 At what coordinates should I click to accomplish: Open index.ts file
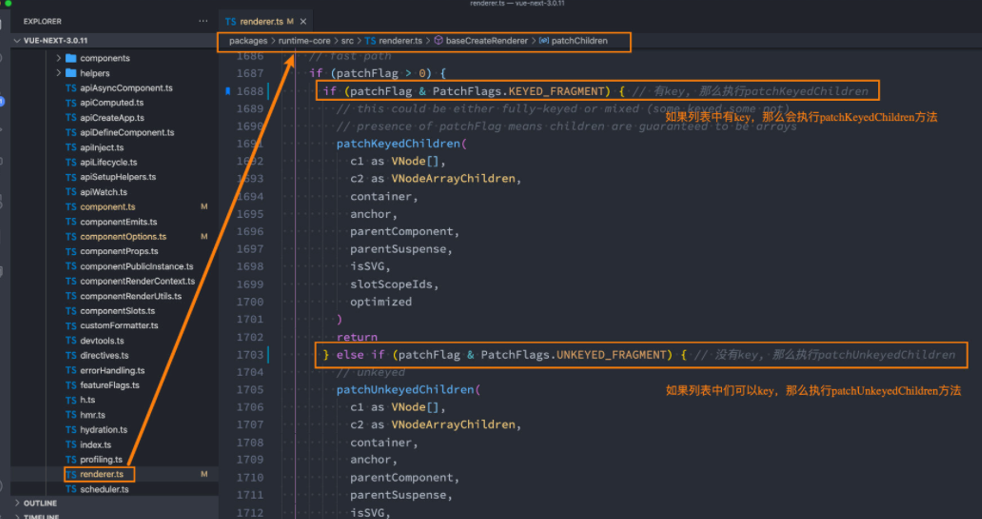pyautogui.click(x=95, y=444)
